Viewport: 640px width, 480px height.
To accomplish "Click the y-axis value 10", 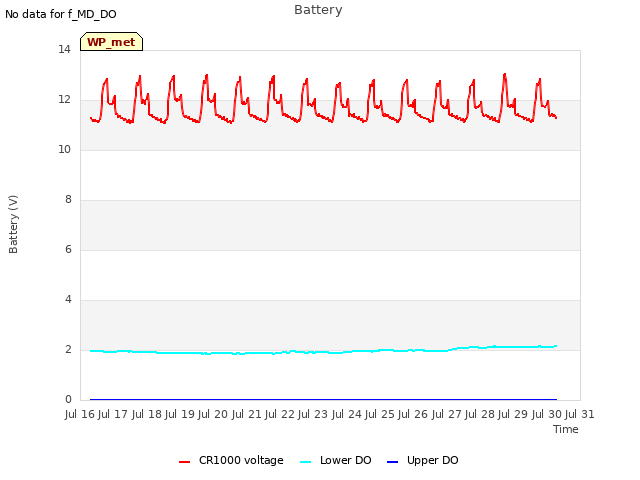I will 64,149.
